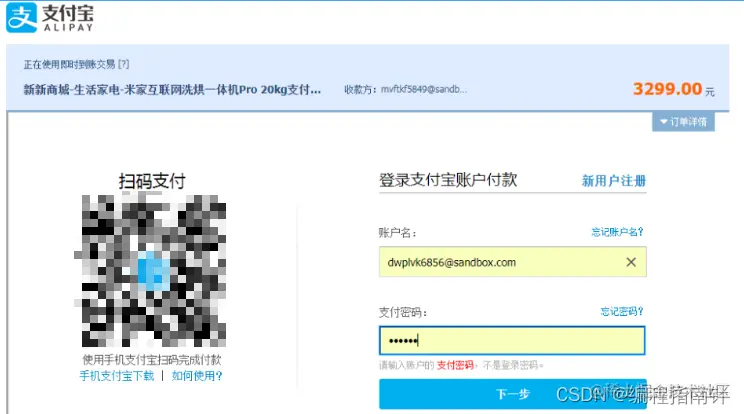Open the 如何使用? help link

pos(197,376)
